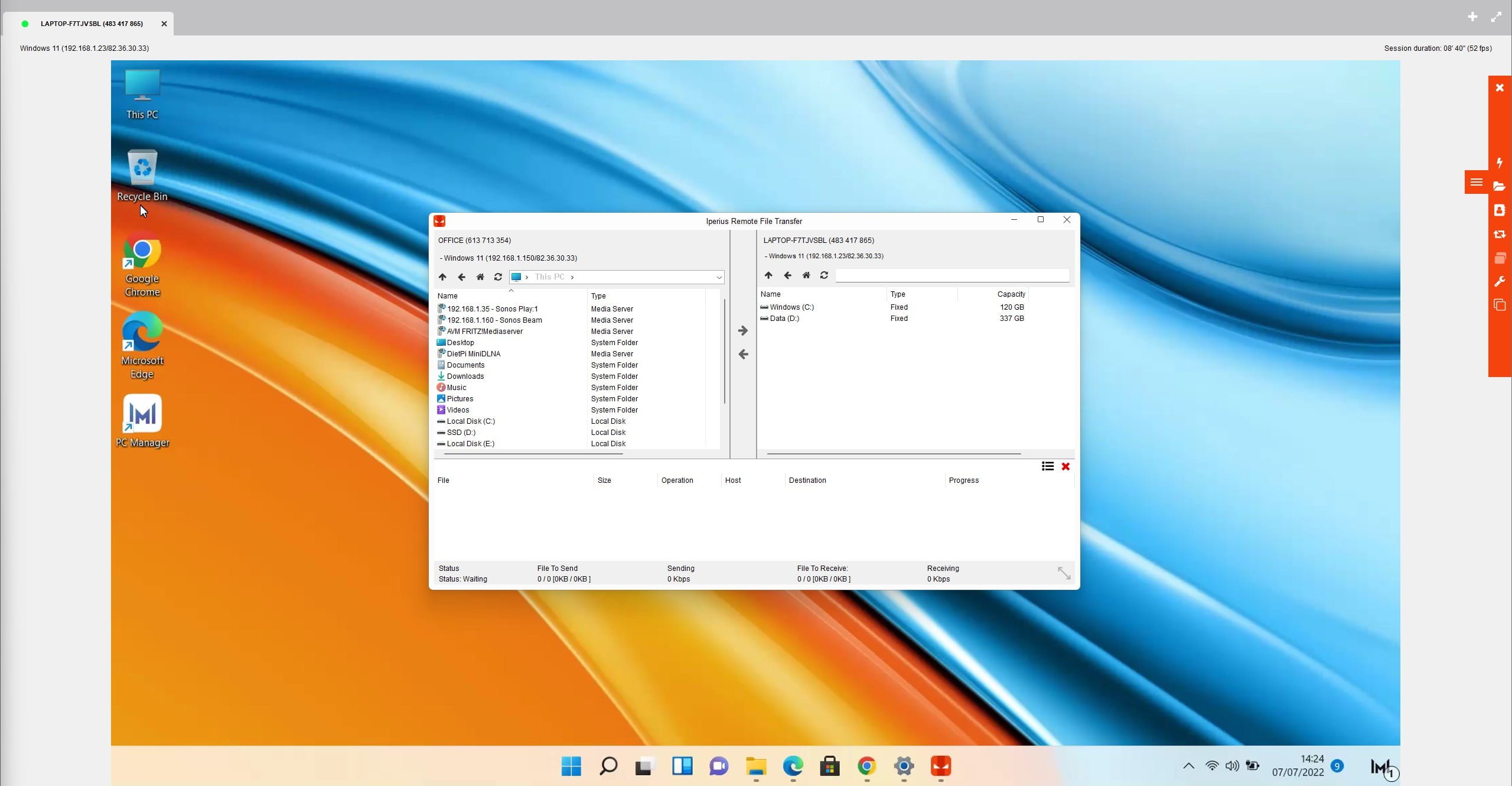Click the red X to clear transfer queue
Screen dimensions: 1512x786
[1065, 466]
